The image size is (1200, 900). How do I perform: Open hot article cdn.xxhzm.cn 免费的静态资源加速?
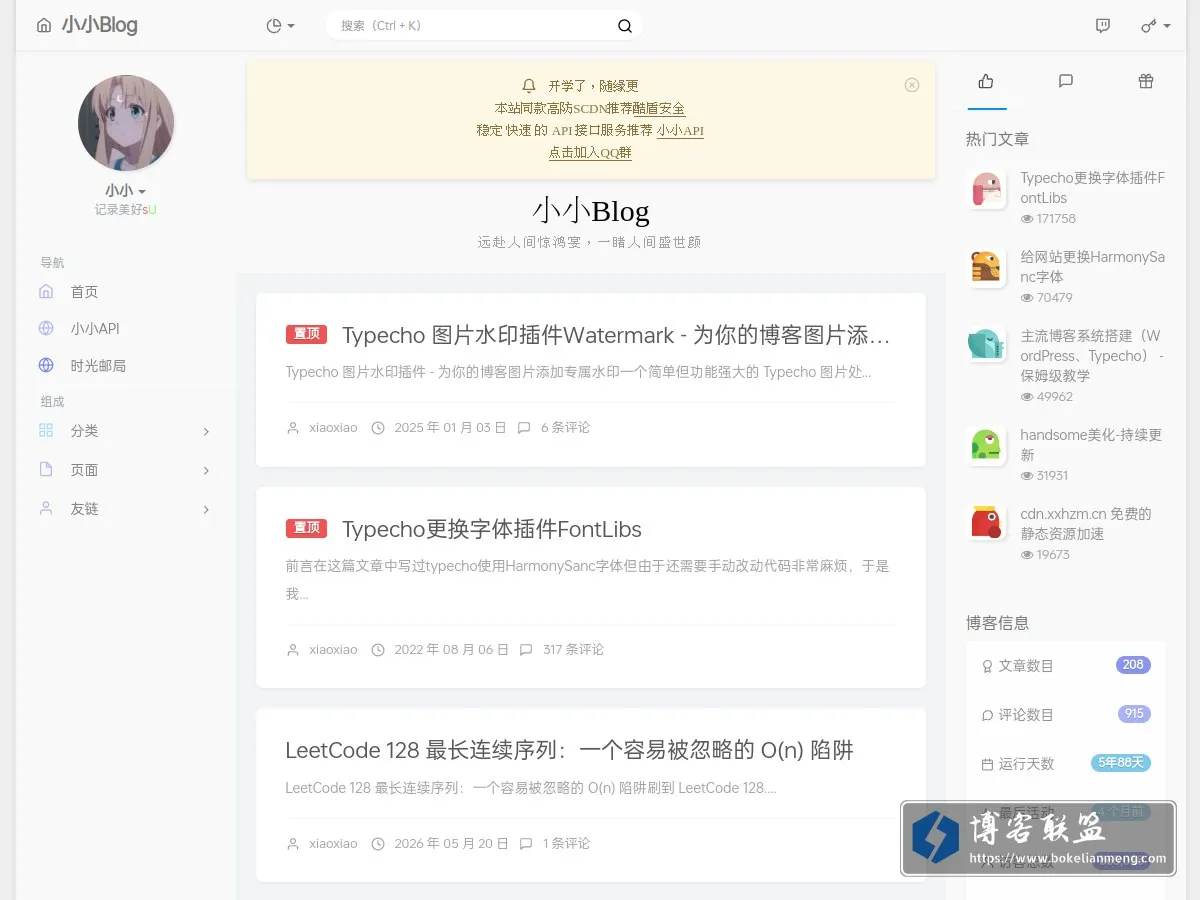click(1086, 524)
